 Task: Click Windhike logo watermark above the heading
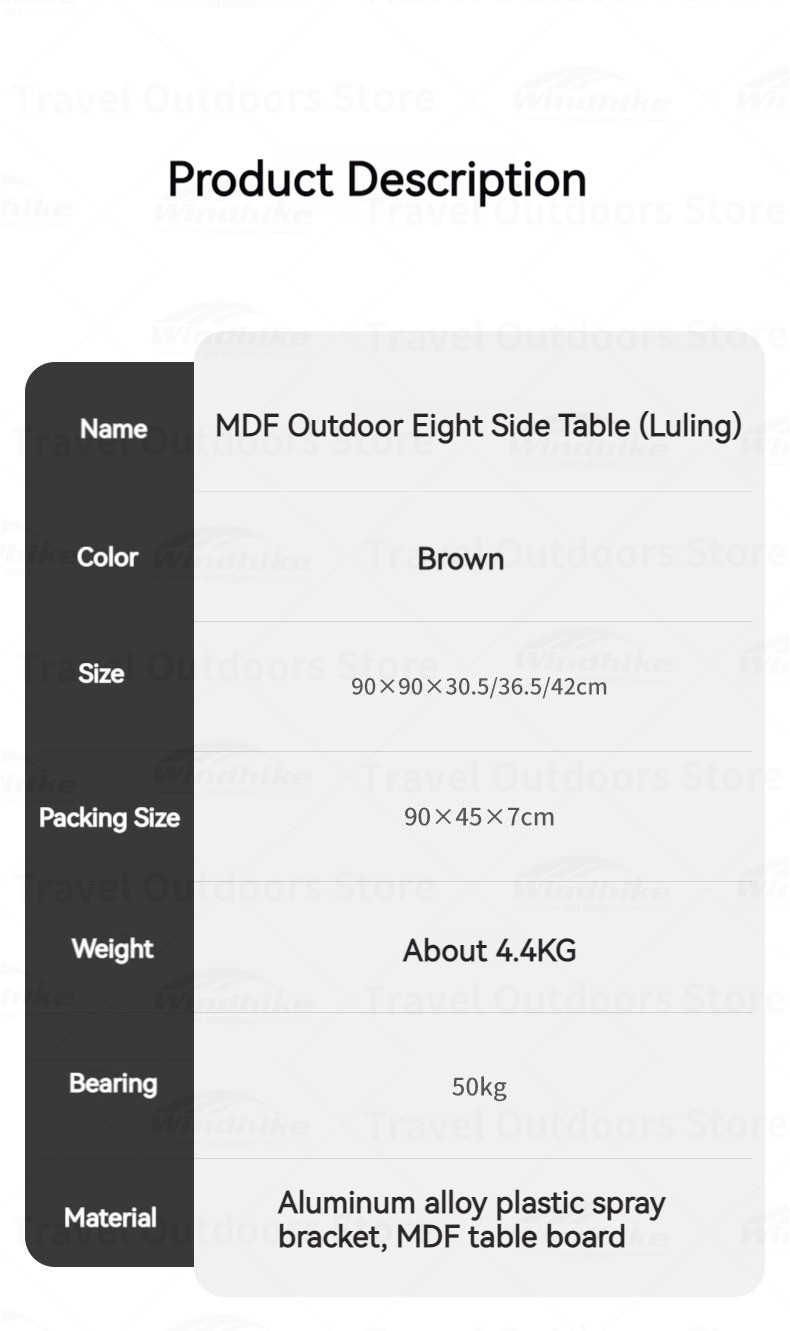coord(590,100)
